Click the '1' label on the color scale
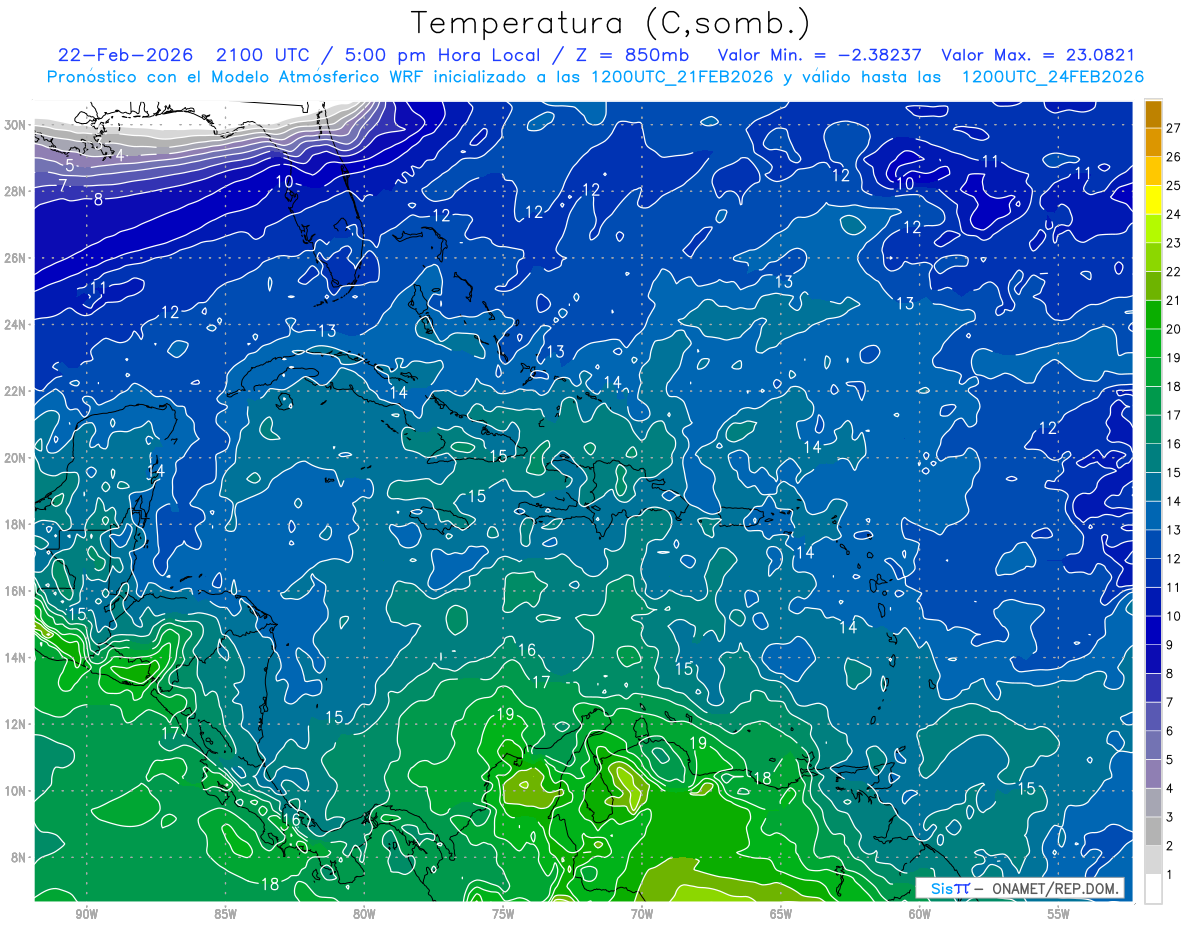 point(1169,875)
